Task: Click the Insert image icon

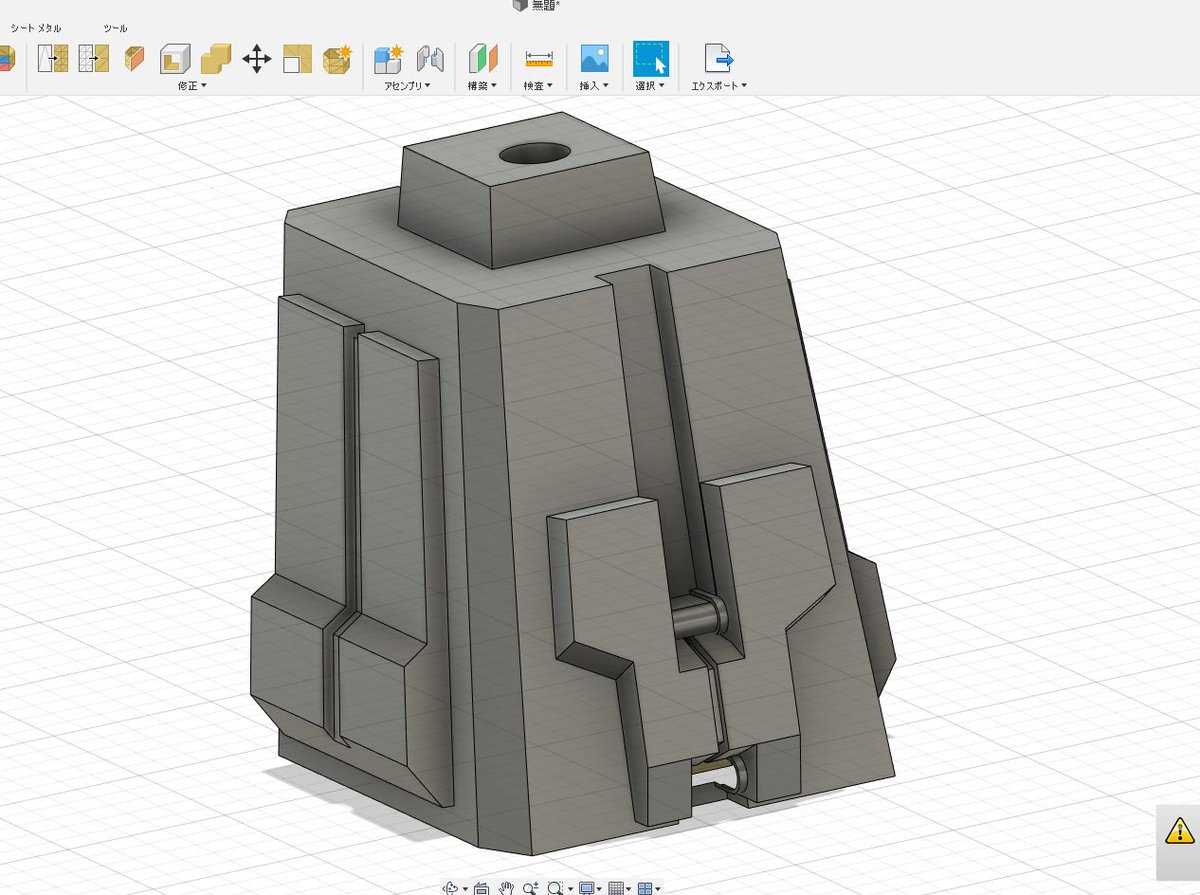Action: (595, 58)
